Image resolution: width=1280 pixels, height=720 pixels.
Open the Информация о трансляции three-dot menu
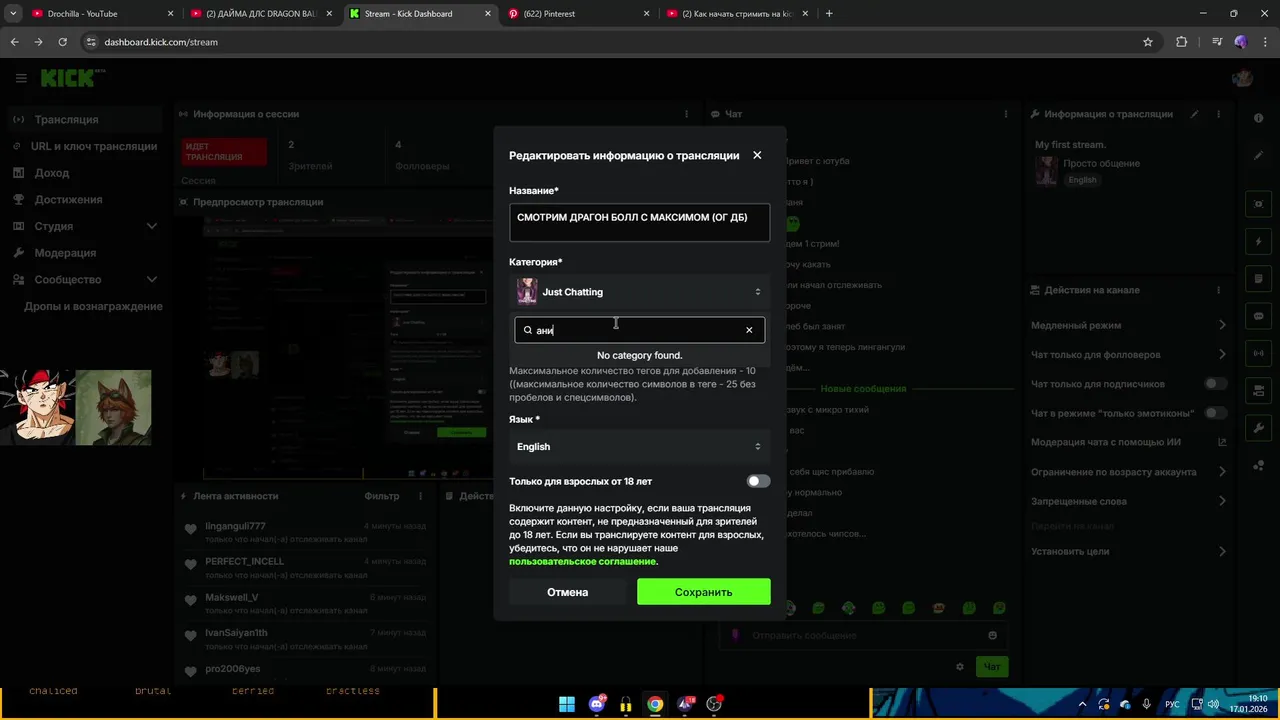(1219, 114)
